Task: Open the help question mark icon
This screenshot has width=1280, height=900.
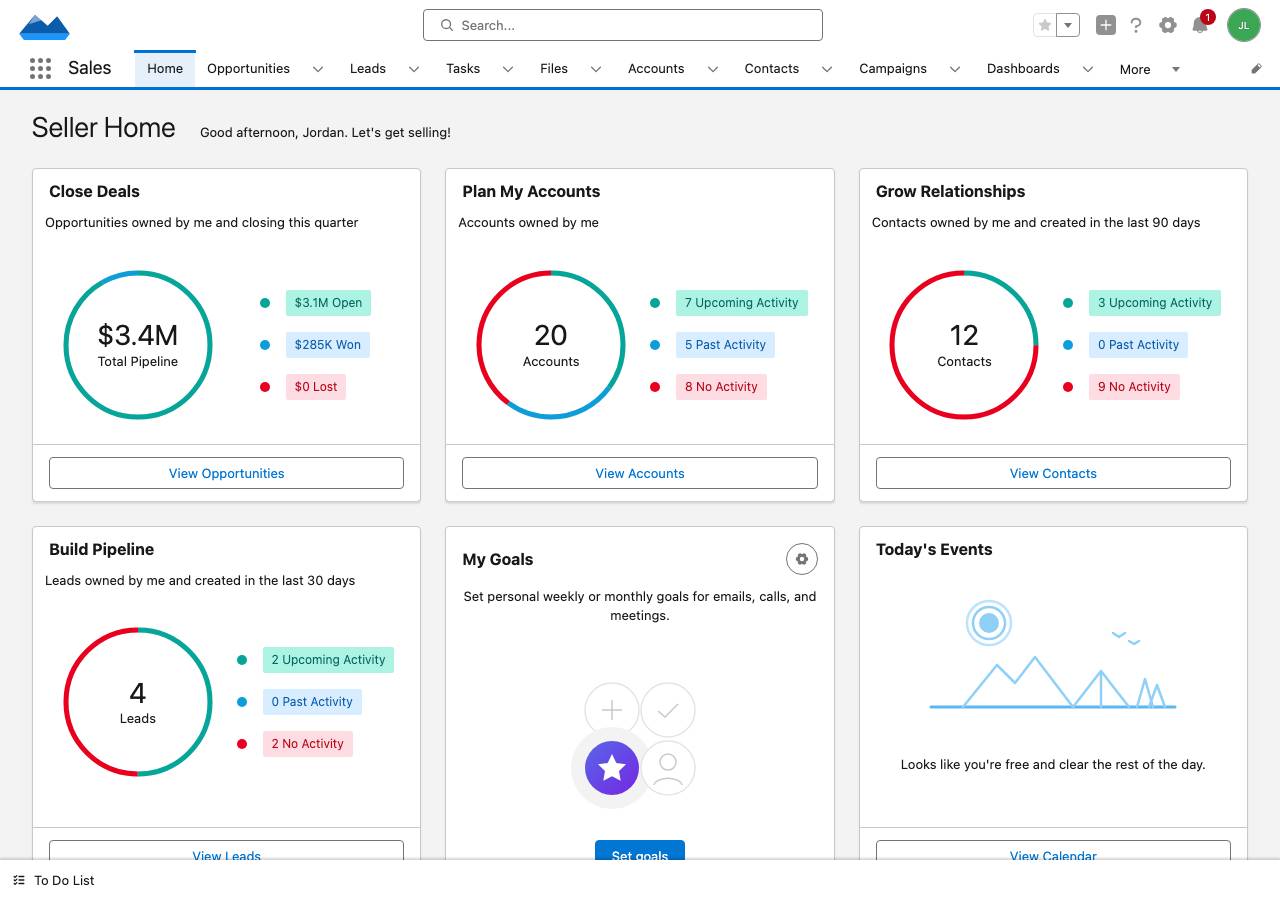Action: [1136, 25]
